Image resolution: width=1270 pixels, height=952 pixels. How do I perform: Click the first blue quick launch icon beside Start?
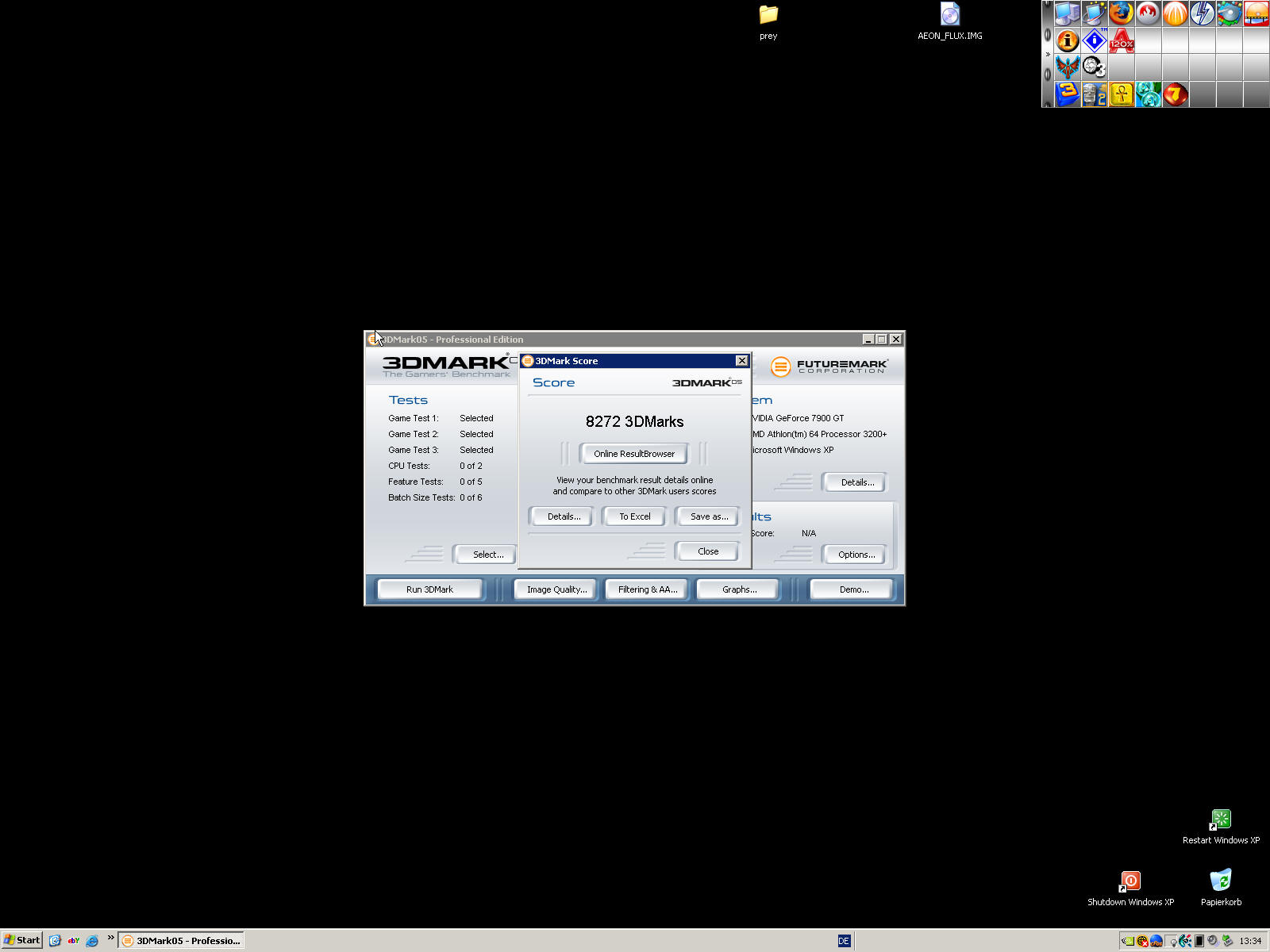point(55,941)
